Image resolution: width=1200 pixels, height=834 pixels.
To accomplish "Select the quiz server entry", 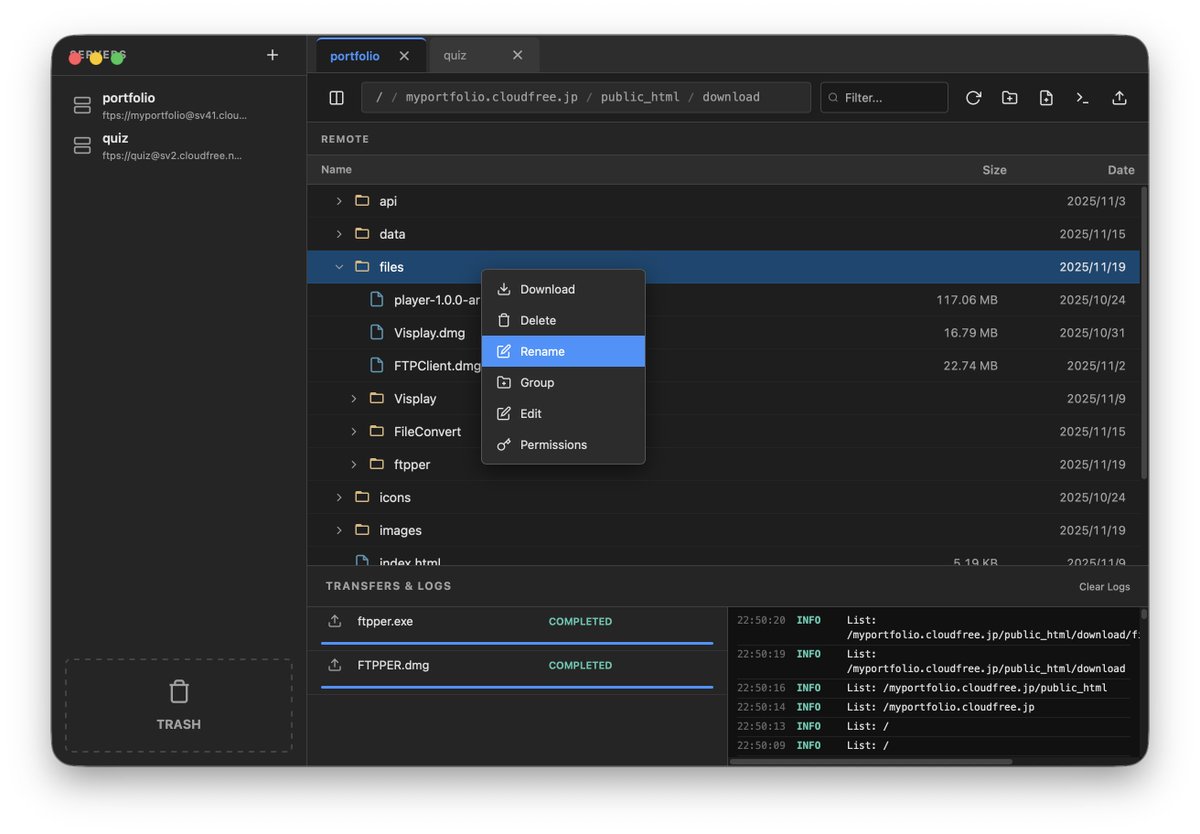I will [178, 145].
